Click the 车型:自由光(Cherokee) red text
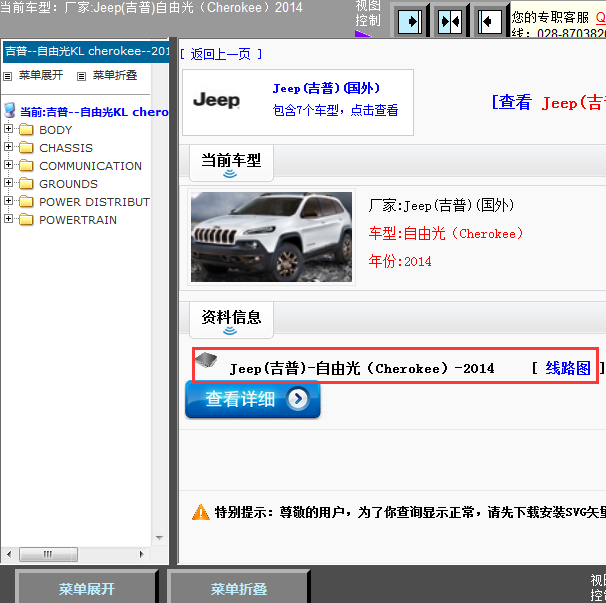 [x=446, y=233]
